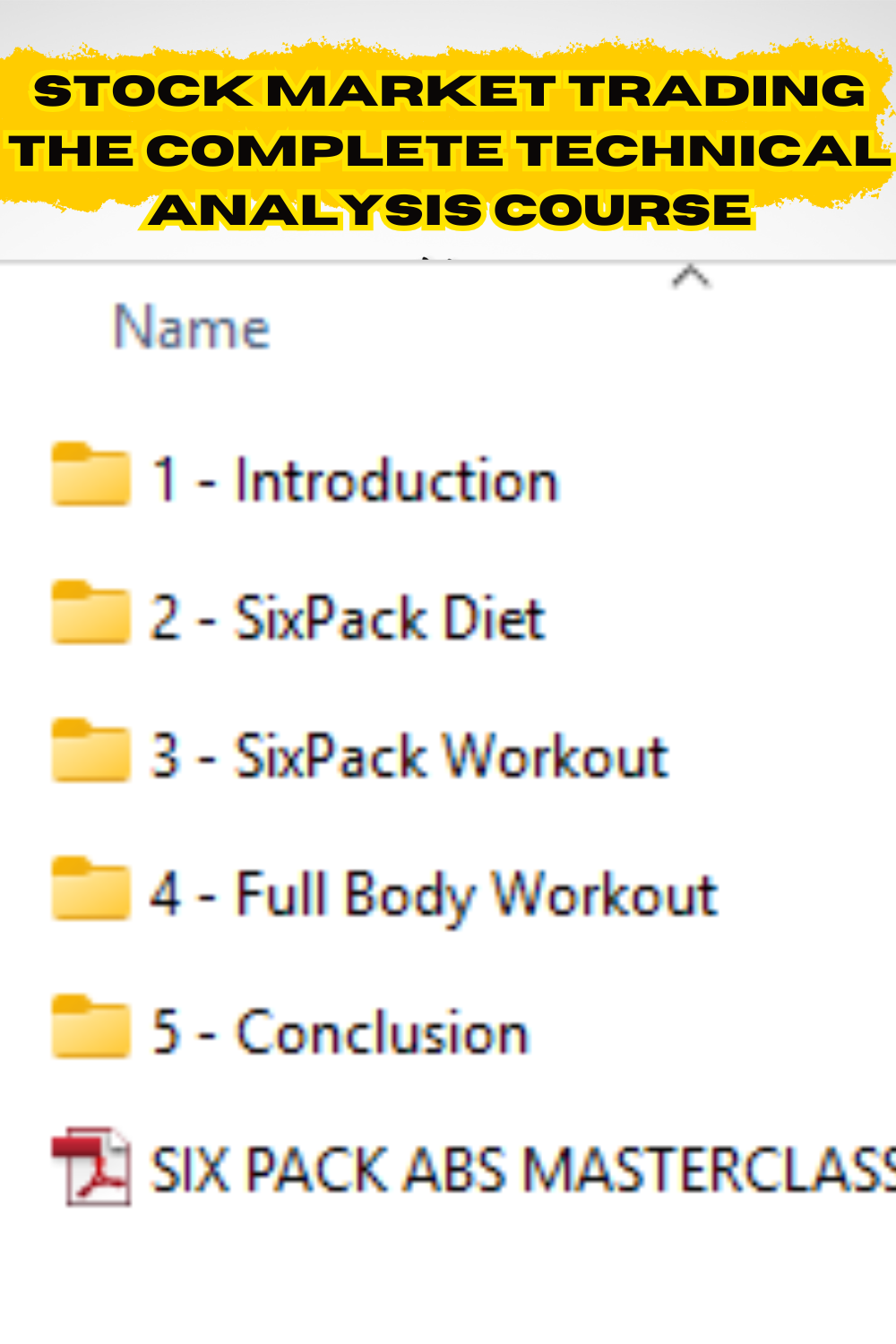Image resolution: width=896 pixels, height=1344 pixels.
Task: Click the 5 - Conclusion folder icon
Action: (x=90, y=1027)
